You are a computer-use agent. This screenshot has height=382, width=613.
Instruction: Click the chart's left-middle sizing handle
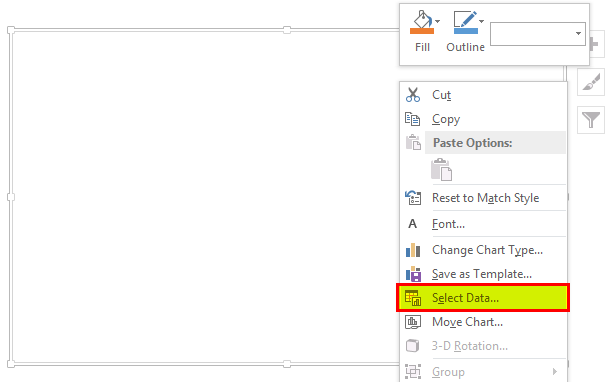11,197
